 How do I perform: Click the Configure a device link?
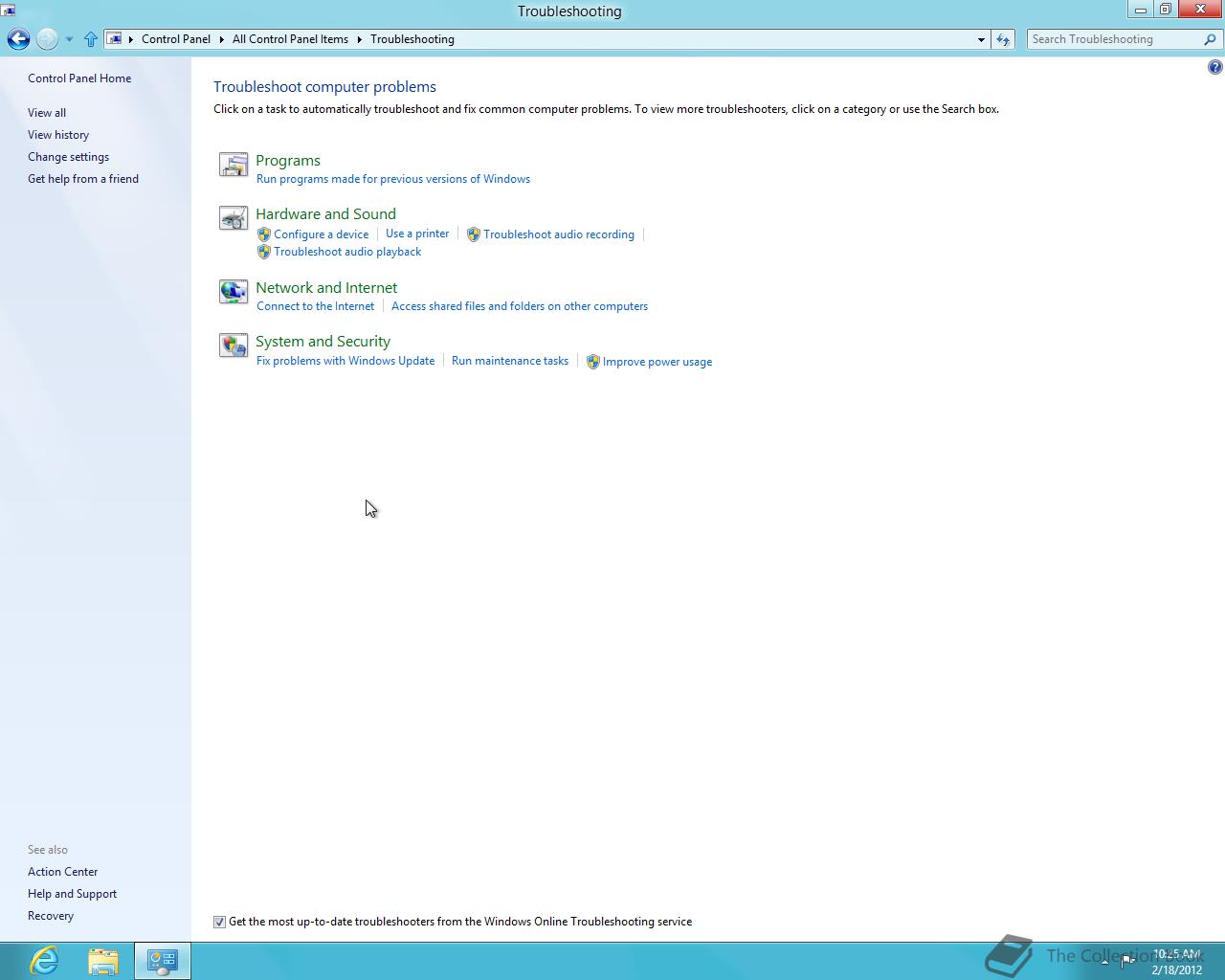(x=322, y=234)
